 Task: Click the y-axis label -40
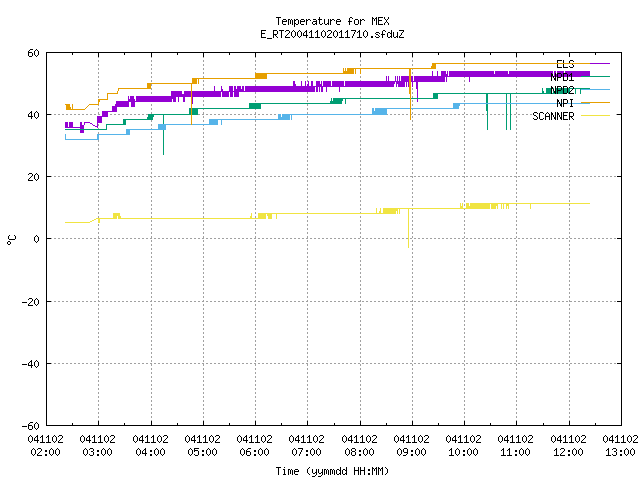coord(31,364)
